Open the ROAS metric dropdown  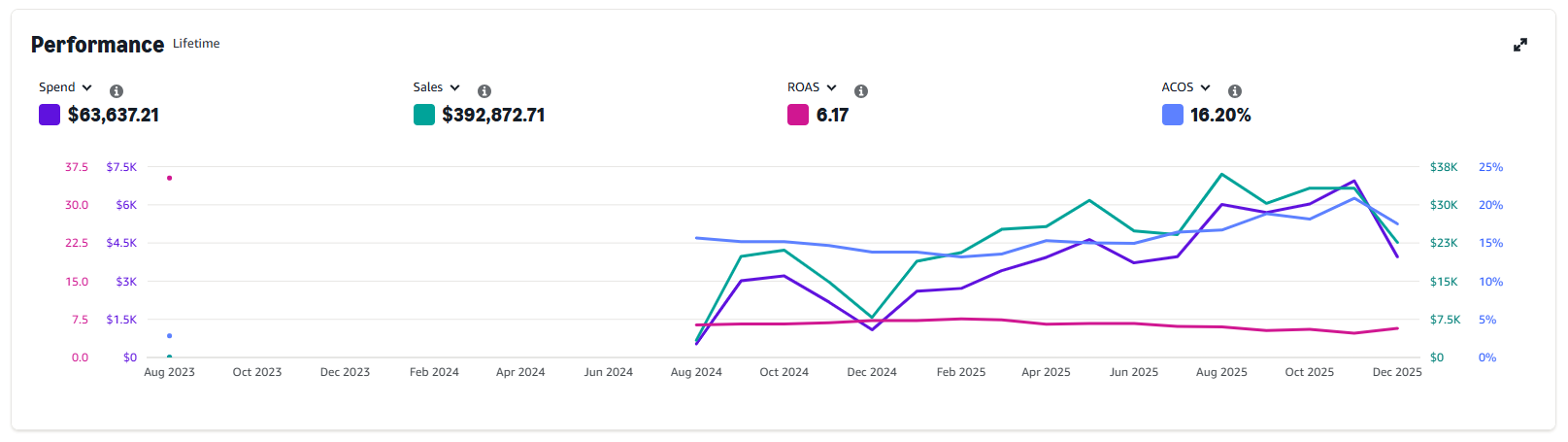point(812,87)
